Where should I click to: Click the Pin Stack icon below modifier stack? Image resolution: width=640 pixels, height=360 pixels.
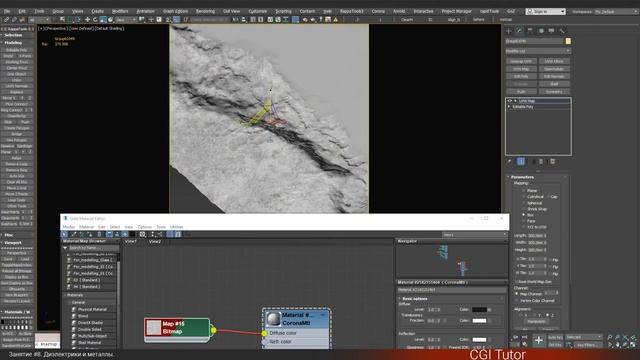(x=509, y=162)
